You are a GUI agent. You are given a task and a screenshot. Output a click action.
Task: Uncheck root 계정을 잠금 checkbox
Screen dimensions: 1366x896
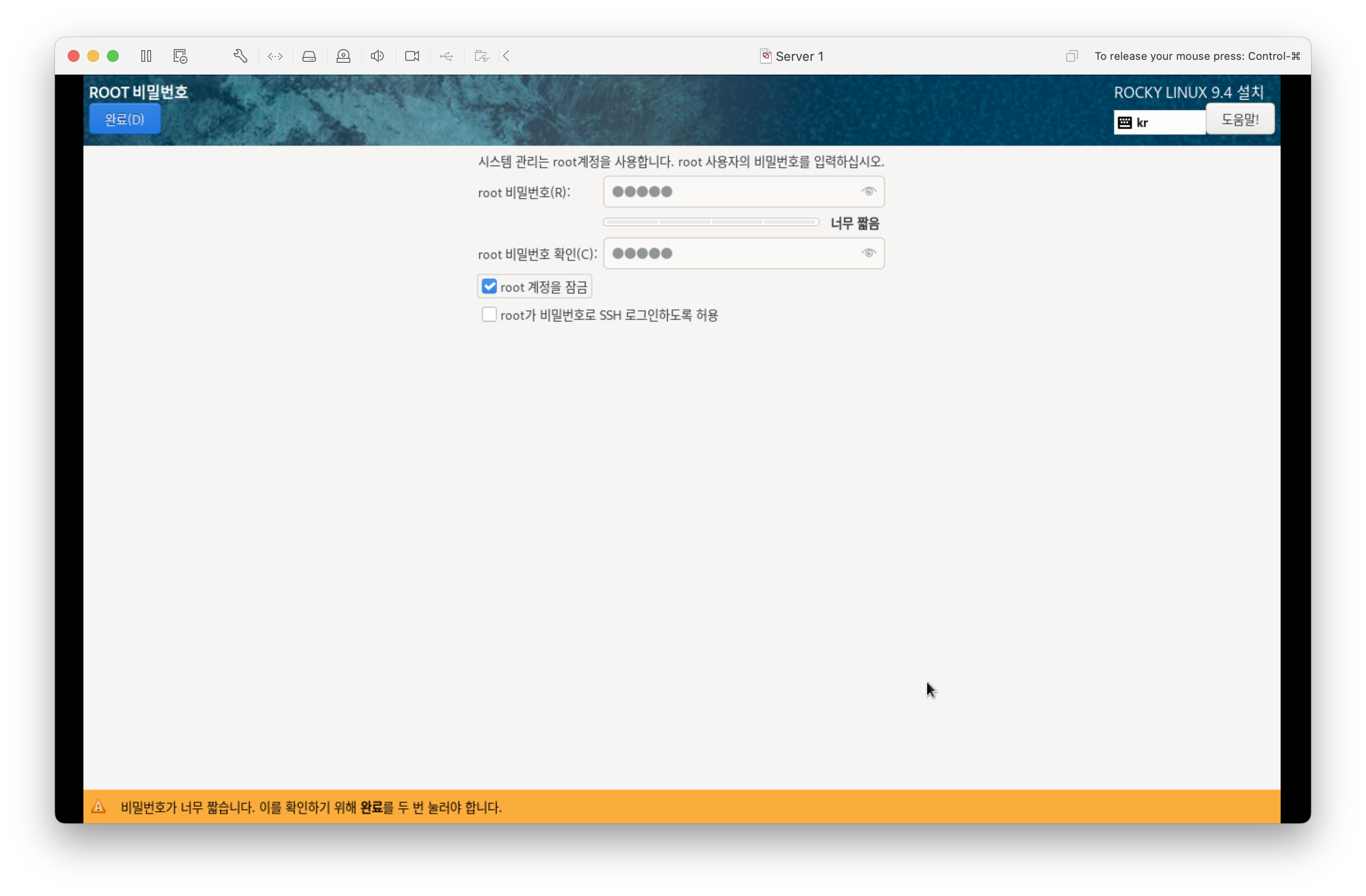(489, 287)
